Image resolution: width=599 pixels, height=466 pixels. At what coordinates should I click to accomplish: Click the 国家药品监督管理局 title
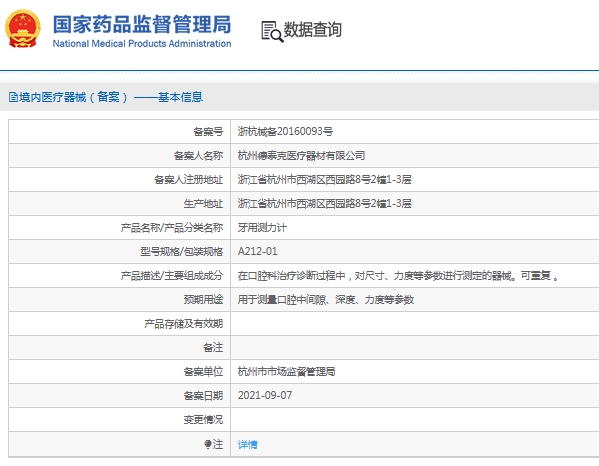click(x=142, y=24)
